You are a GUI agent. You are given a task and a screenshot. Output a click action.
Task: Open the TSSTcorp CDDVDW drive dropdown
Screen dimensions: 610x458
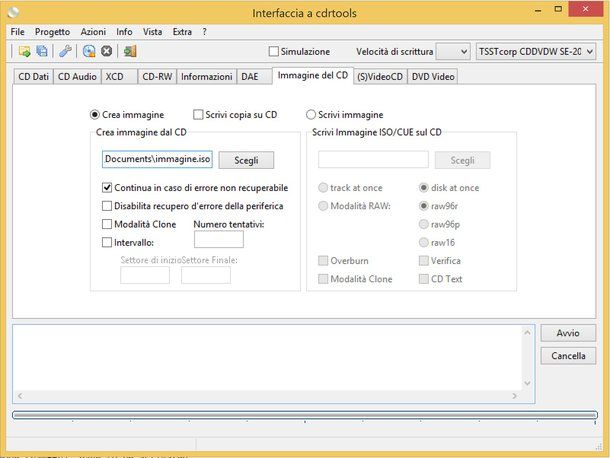536,51
